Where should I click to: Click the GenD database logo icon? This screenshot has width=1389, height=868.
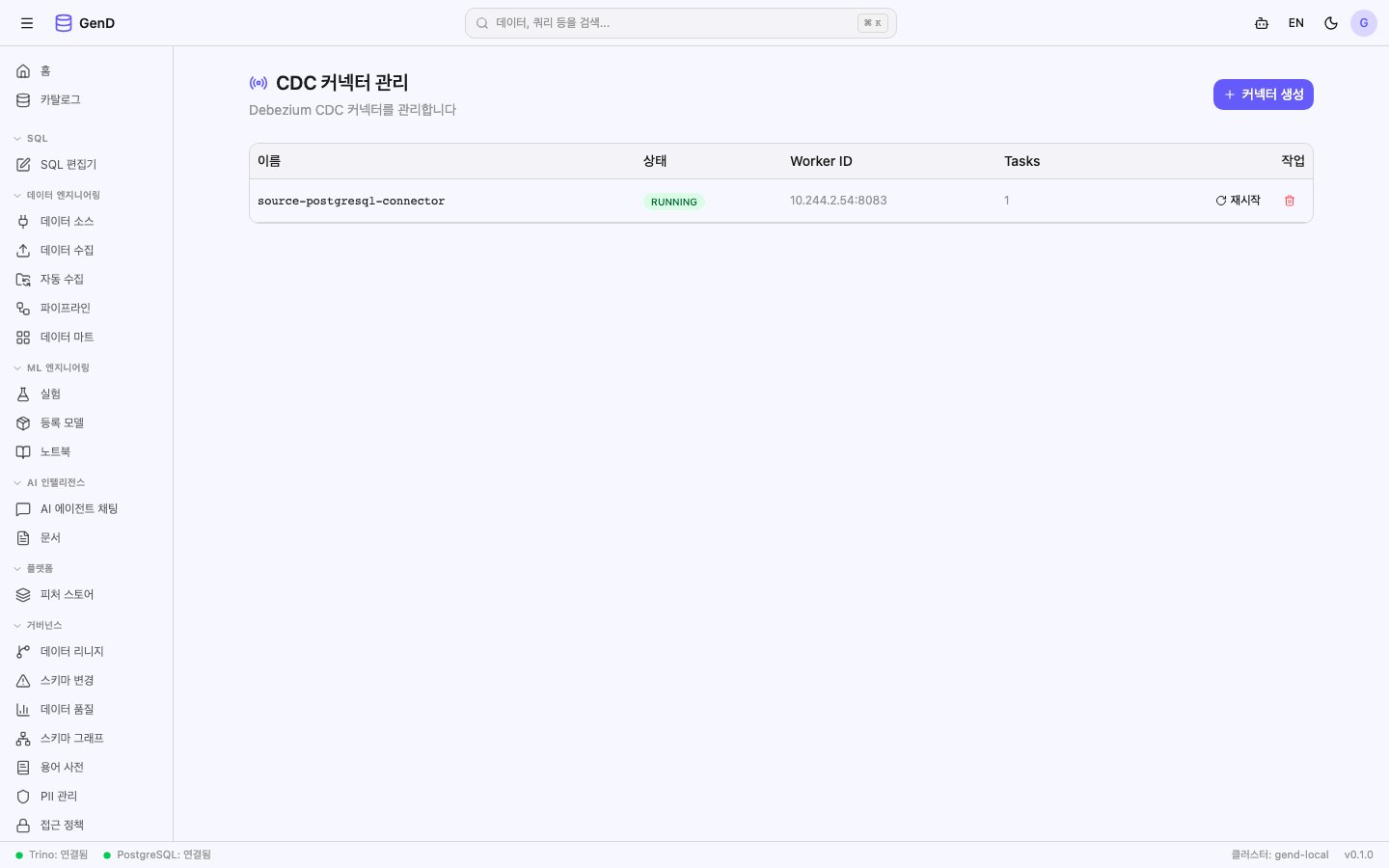pyautogui.click(x=64, y=23)
